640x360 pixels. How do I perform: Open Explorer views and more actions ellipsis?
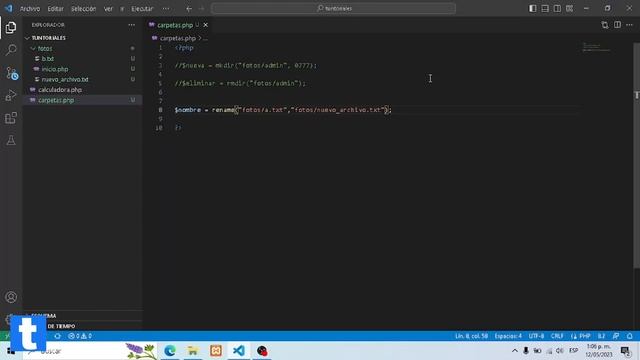pos(131,25)
